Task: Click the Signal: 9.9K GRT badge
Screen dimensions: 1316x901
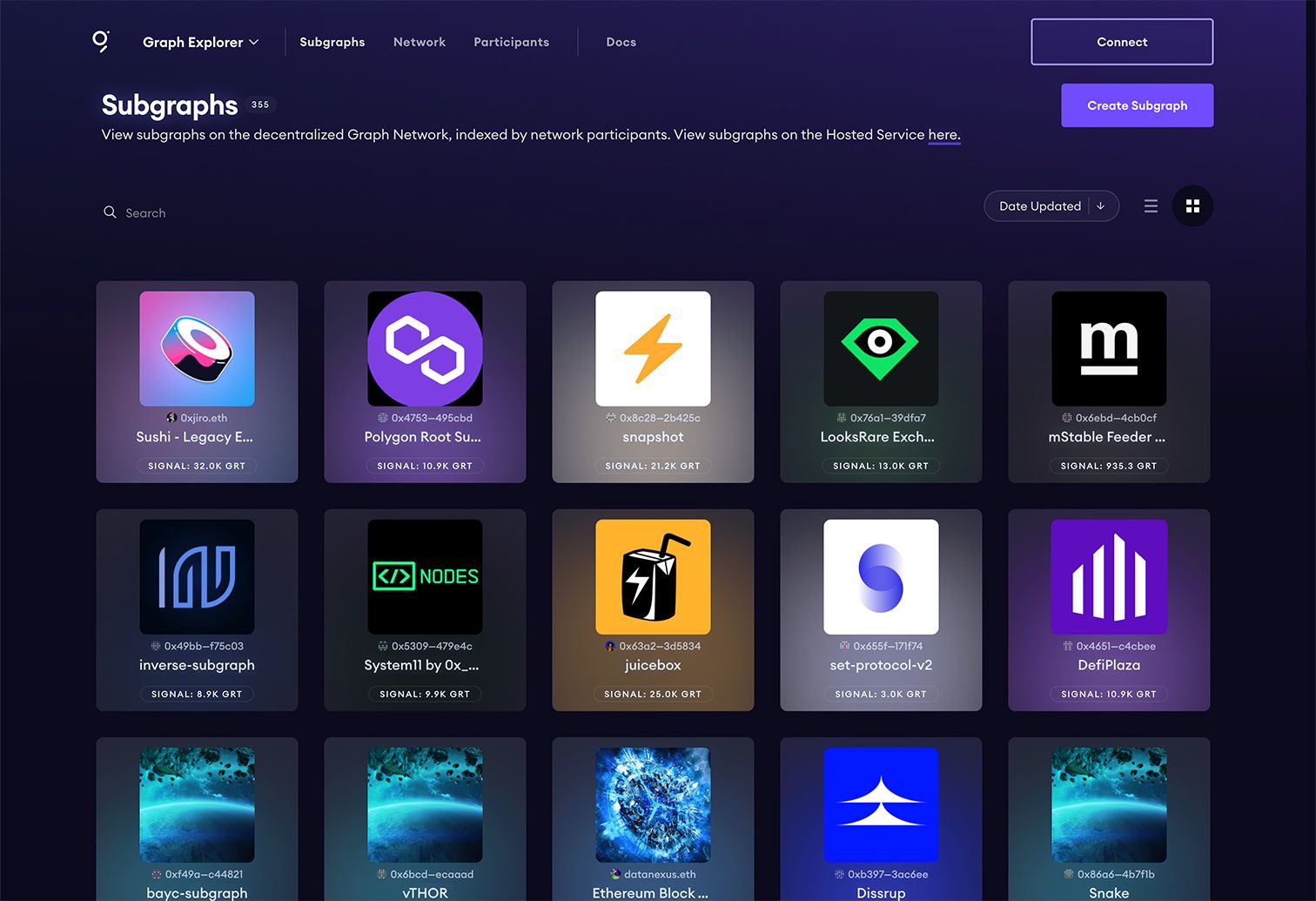Action: coord(425,694)
